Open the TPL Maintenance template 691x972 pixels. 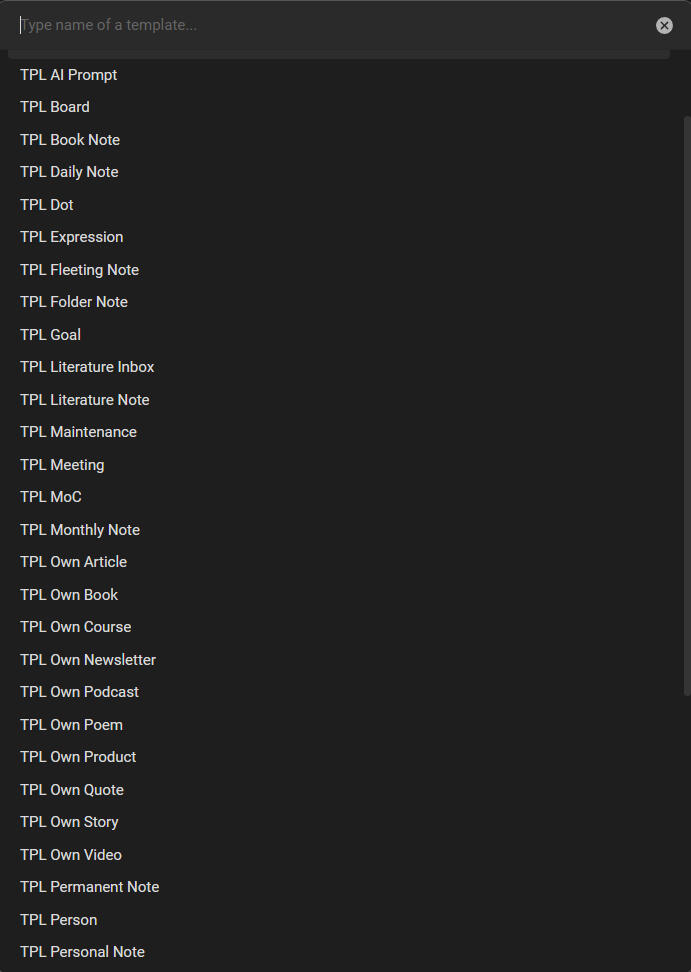pyautogui.click(x=78, y=432)
